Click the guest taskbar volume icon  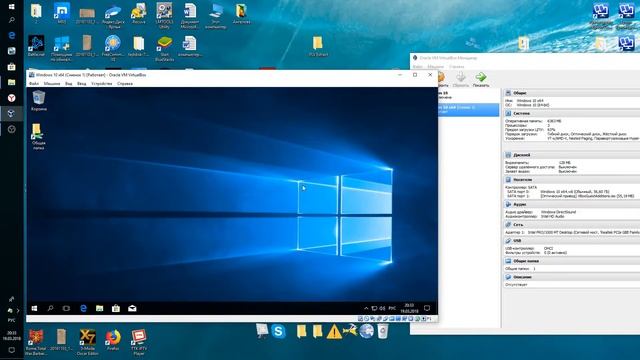click(382, 308)
